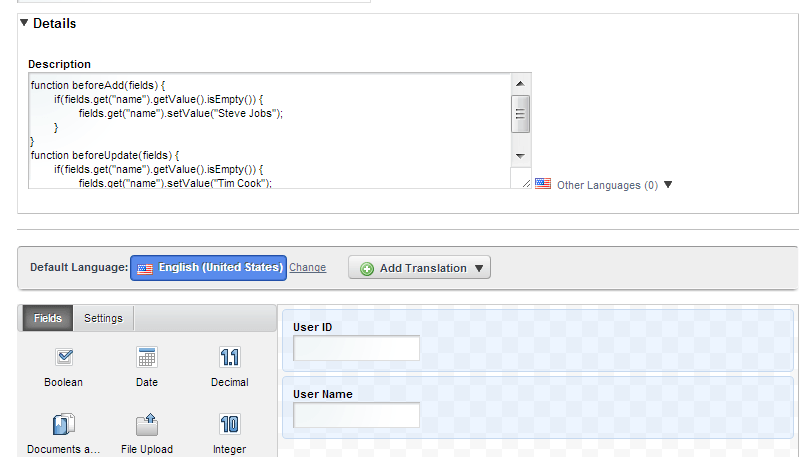The height and width of the screenshot is (457, 810).
Task: Select the Date field icon
Action: pyautogui.click(x=147, y=357)
